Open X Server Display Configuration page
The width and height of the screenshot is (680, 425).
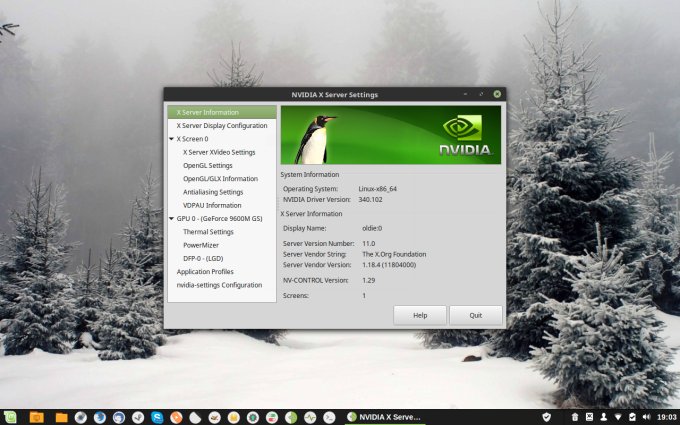(x=222, y=126)
